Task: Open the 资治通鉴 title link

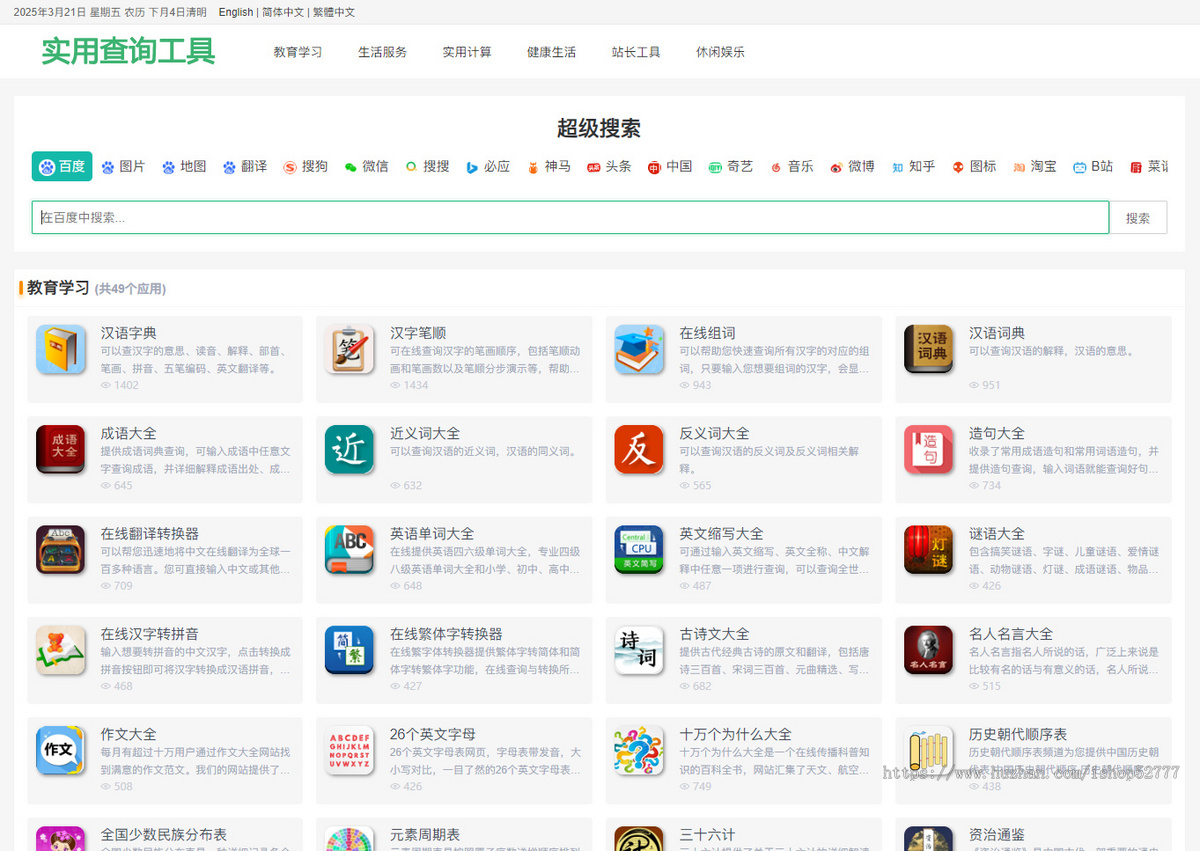Action: click(x=997, y=834)
